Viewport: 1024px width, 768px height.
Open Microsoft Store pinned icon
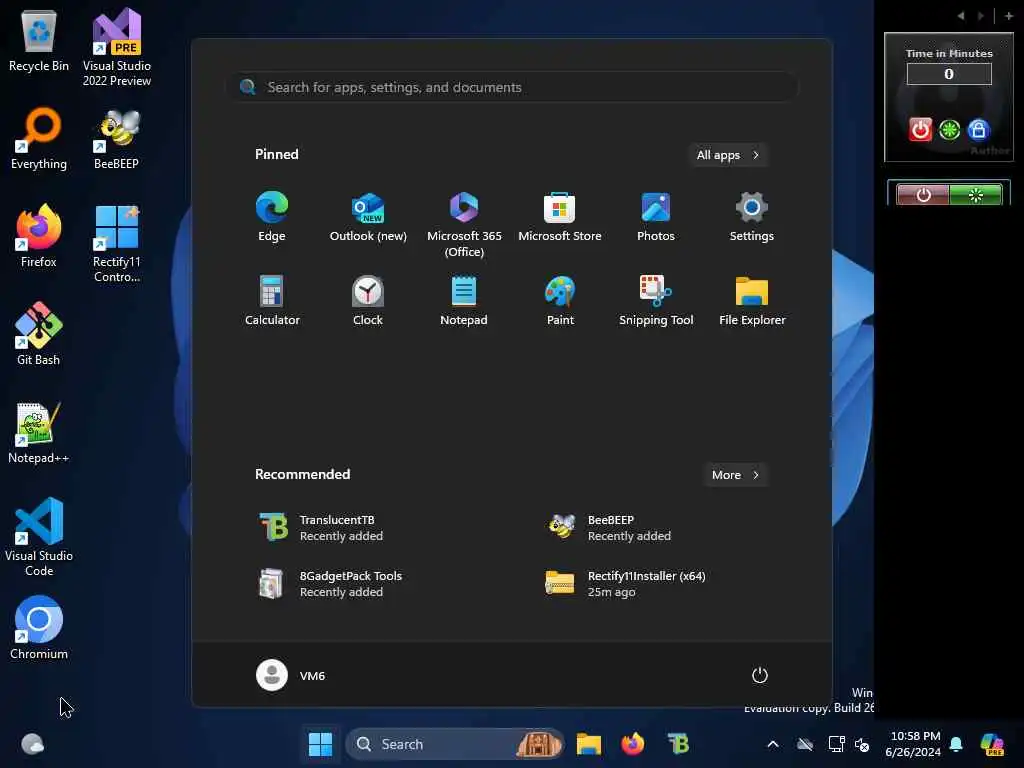click(560, 217)
